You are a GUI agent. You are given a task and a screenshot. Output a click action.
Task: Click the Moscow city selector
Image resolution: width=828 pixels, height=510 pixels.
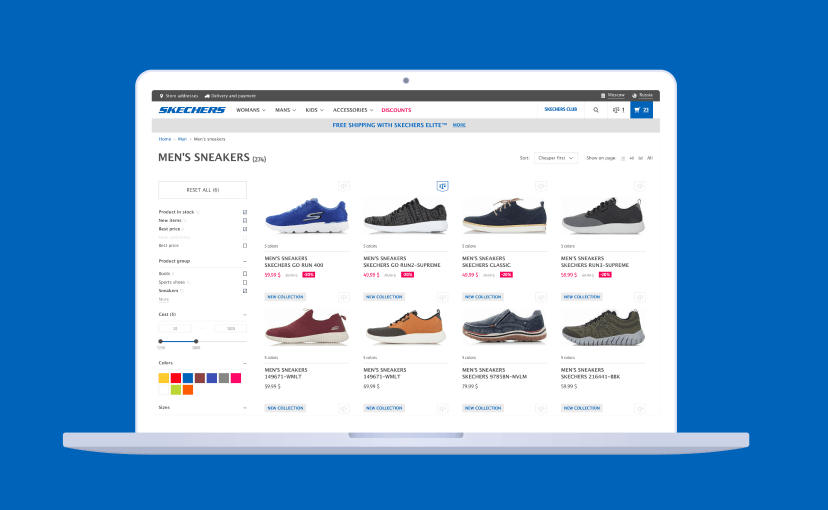(613, 96)
